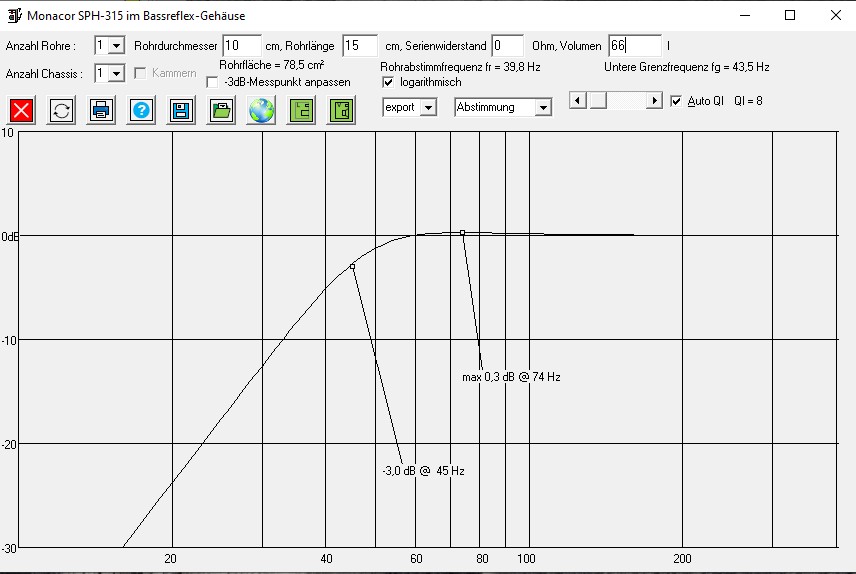Click the globe web icon
The height and width of the screenshot is (574, 856).
[x=261, y=110]
